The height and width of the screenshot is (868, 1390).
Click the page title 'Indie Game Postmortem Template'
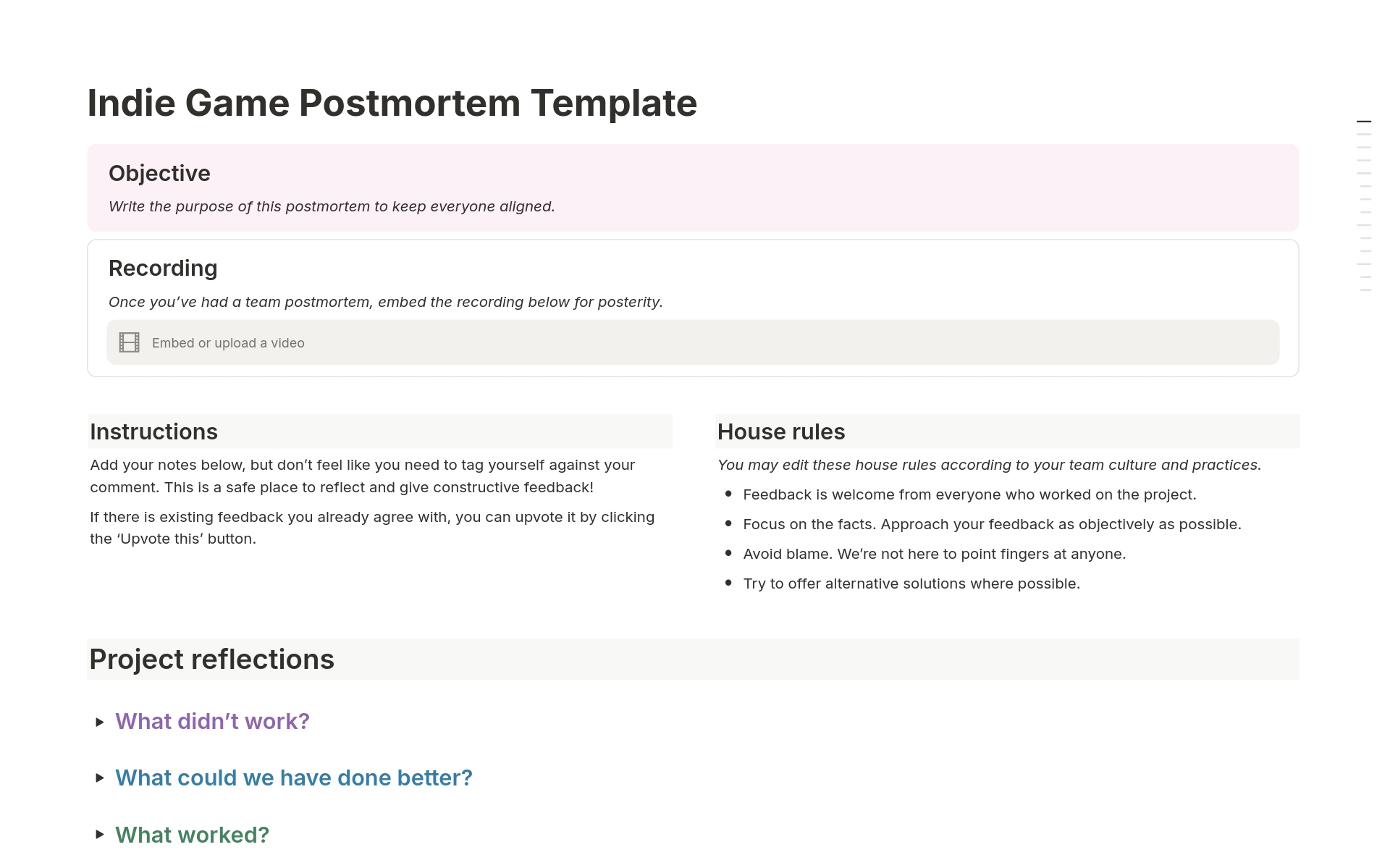[392, 103]
